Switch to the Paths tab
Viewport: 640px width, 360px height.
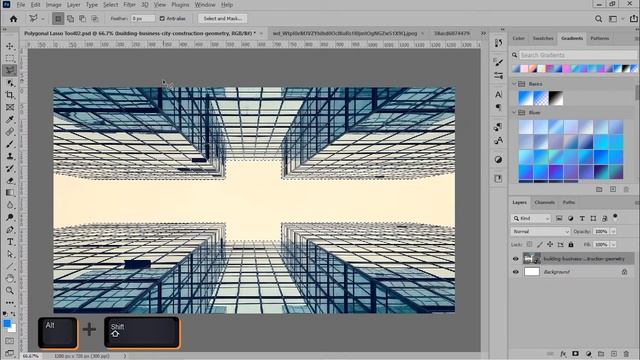click(x=569, y=202)
